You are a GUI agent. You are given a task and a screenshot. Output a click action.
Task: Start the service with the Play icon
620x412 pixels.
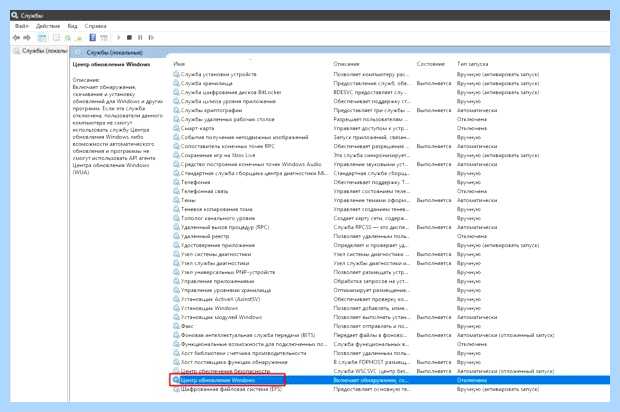(x=119, y=38)
